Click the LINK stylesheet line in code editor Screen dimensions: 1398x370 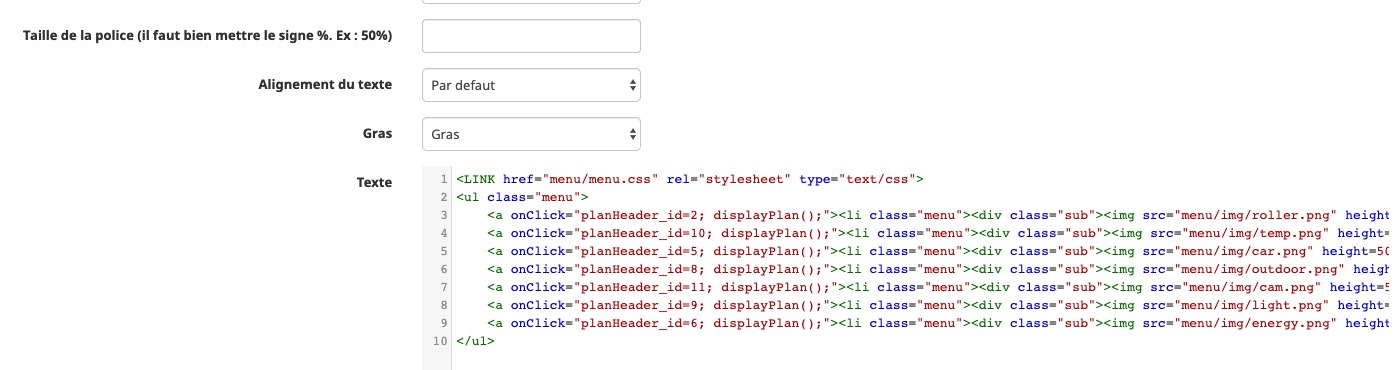pos(690,179)
